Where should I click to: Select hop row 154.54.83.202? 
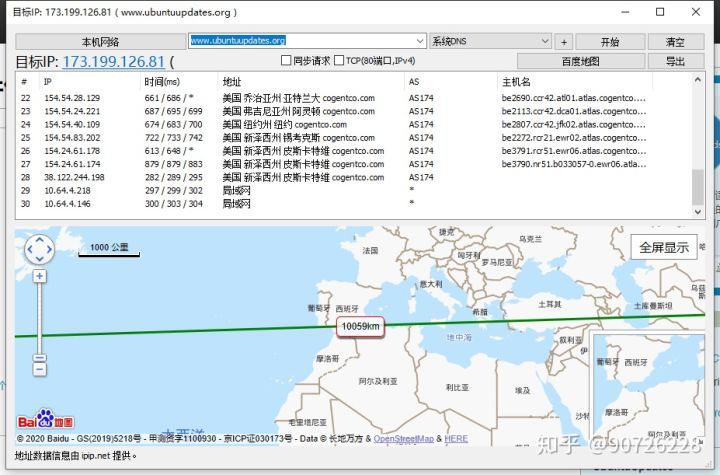354,138
